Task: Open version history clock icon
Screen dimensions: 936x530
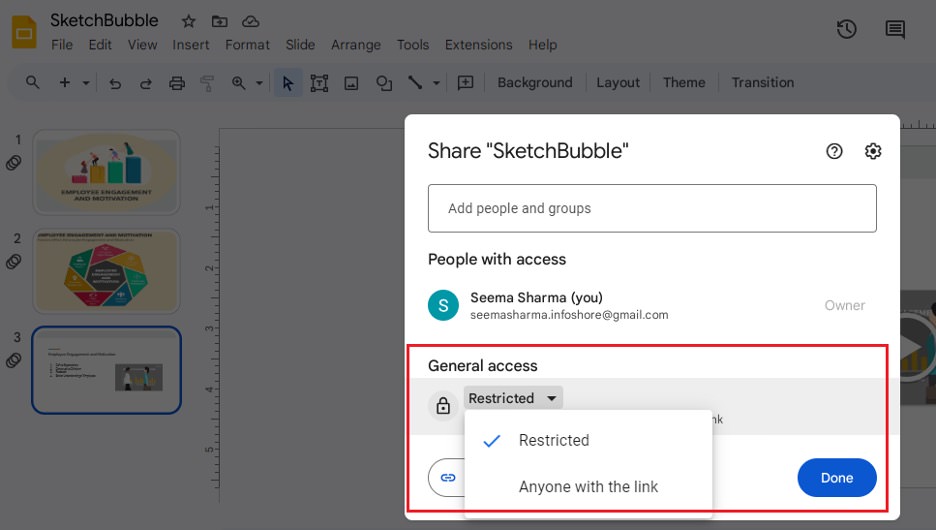Action: pyautogui.click(x=846, y=29)
